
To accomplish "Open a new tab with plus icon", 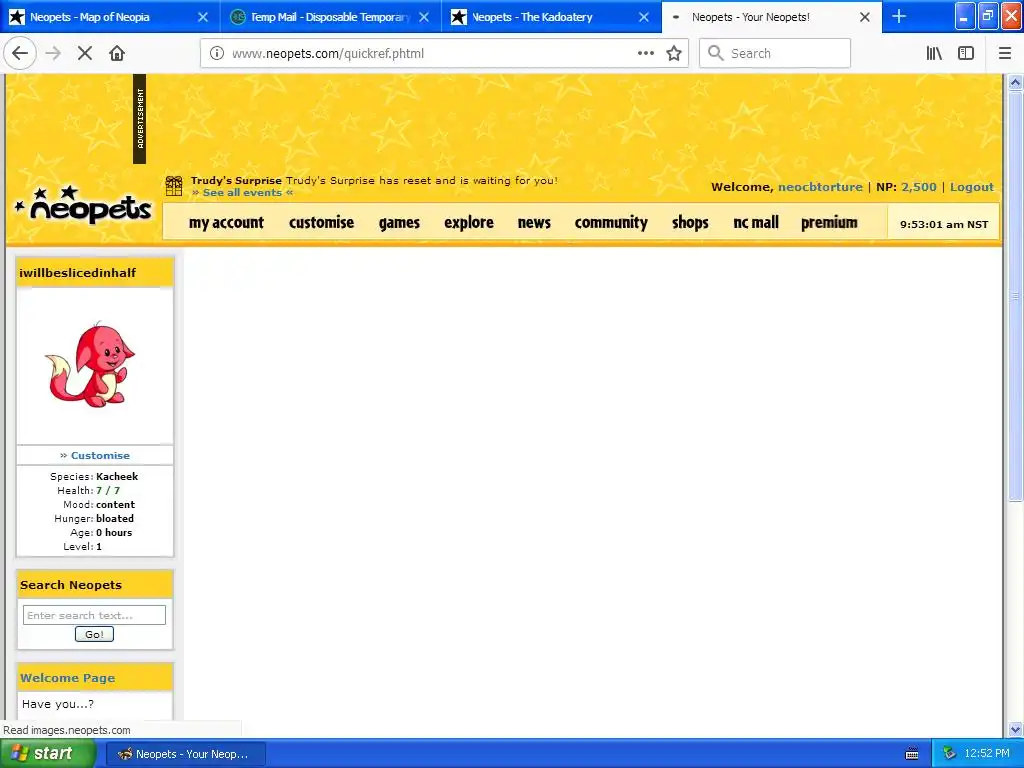I will 899,16.
